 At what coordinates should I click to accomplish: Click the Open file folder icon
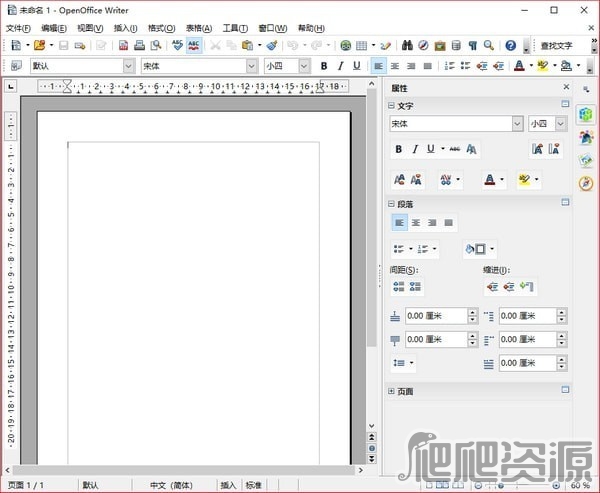pos(39,45)
